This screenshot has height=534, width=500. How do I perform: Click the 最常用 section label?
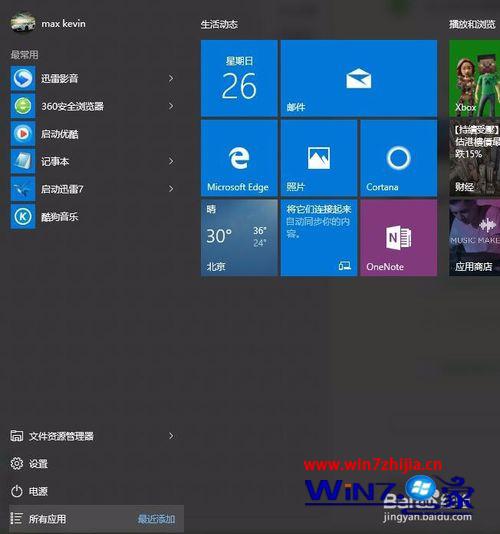[24, 54]
